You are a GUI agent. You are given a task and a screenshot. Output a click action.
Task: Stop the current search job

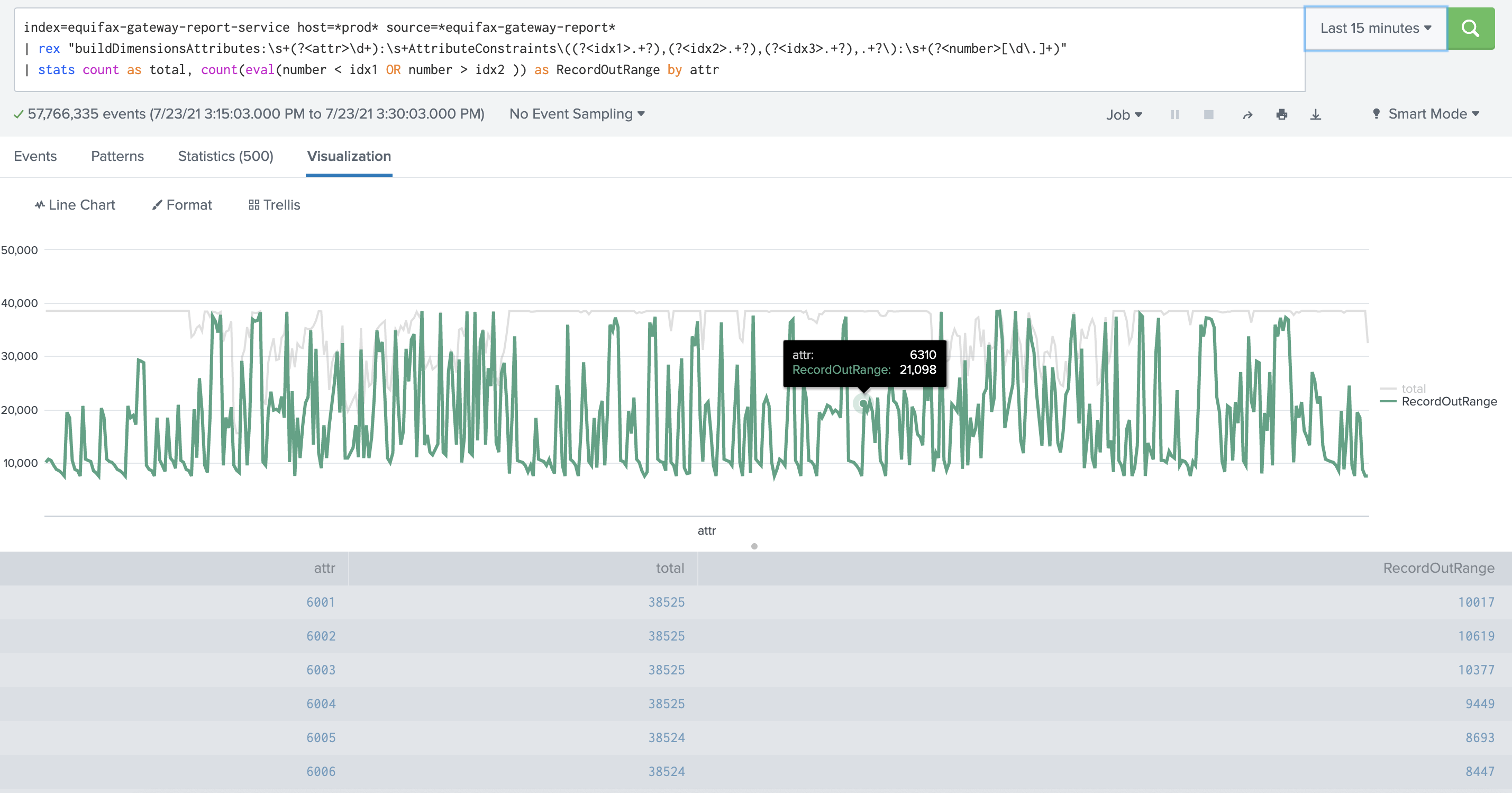pyautogui.click(x=1208, y=114)
